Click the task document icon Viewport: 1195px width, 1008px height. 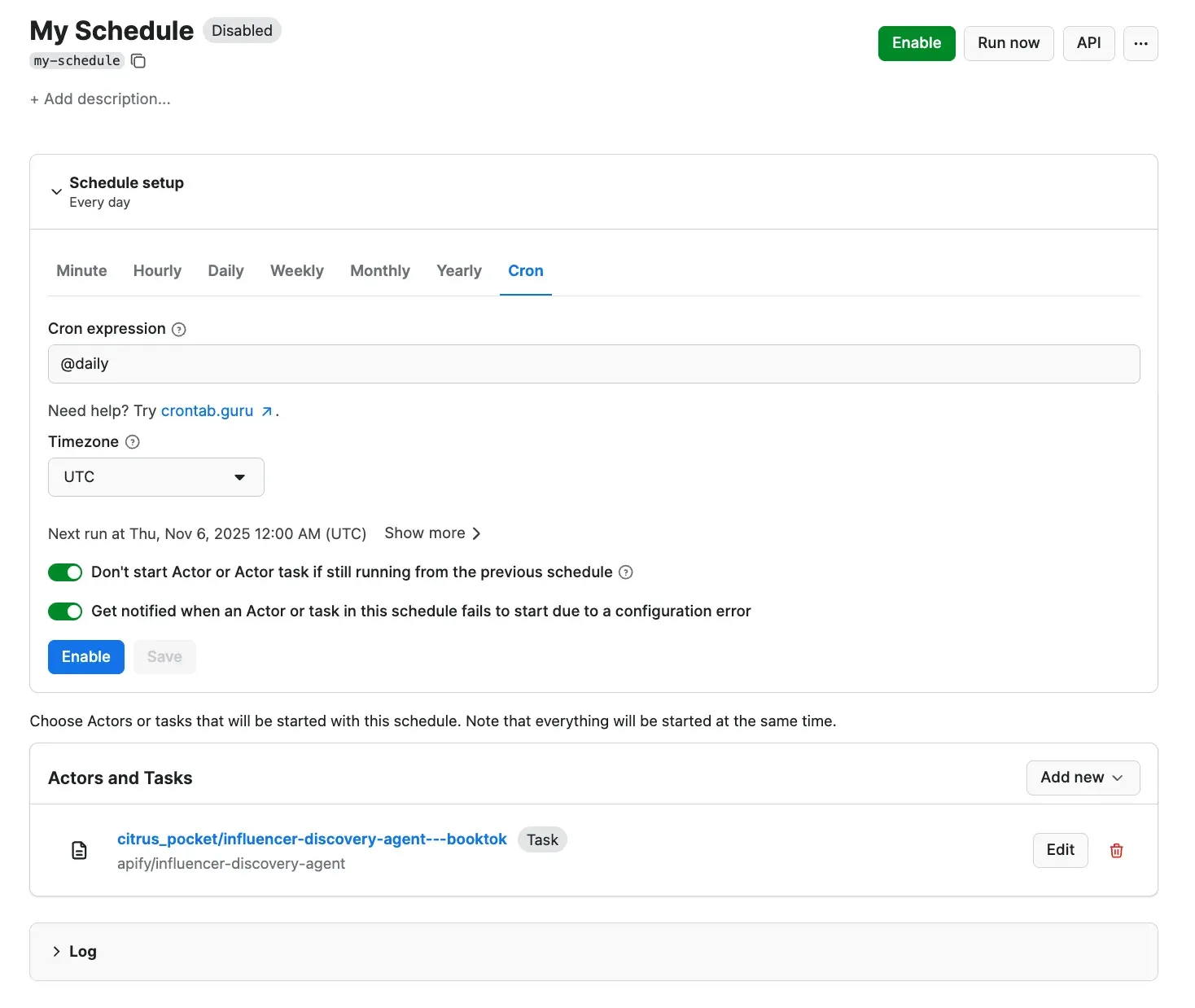[x=79, y=850]
